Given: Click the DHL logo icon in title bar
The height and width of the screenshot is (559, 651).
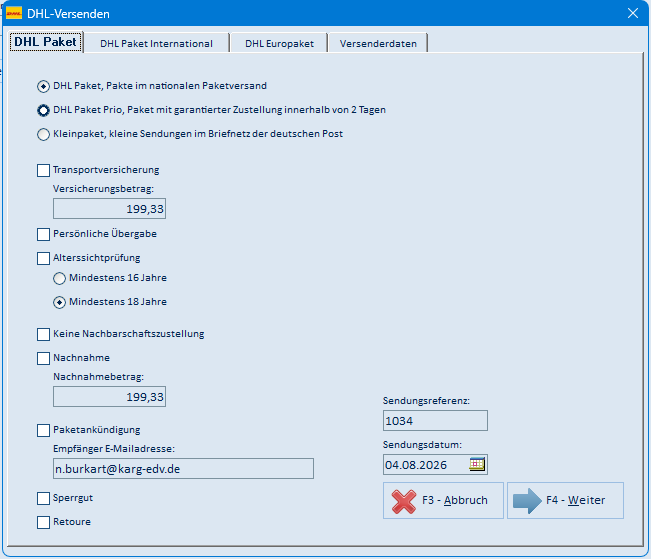Looking at the screenshot, I should pos(14,13).
